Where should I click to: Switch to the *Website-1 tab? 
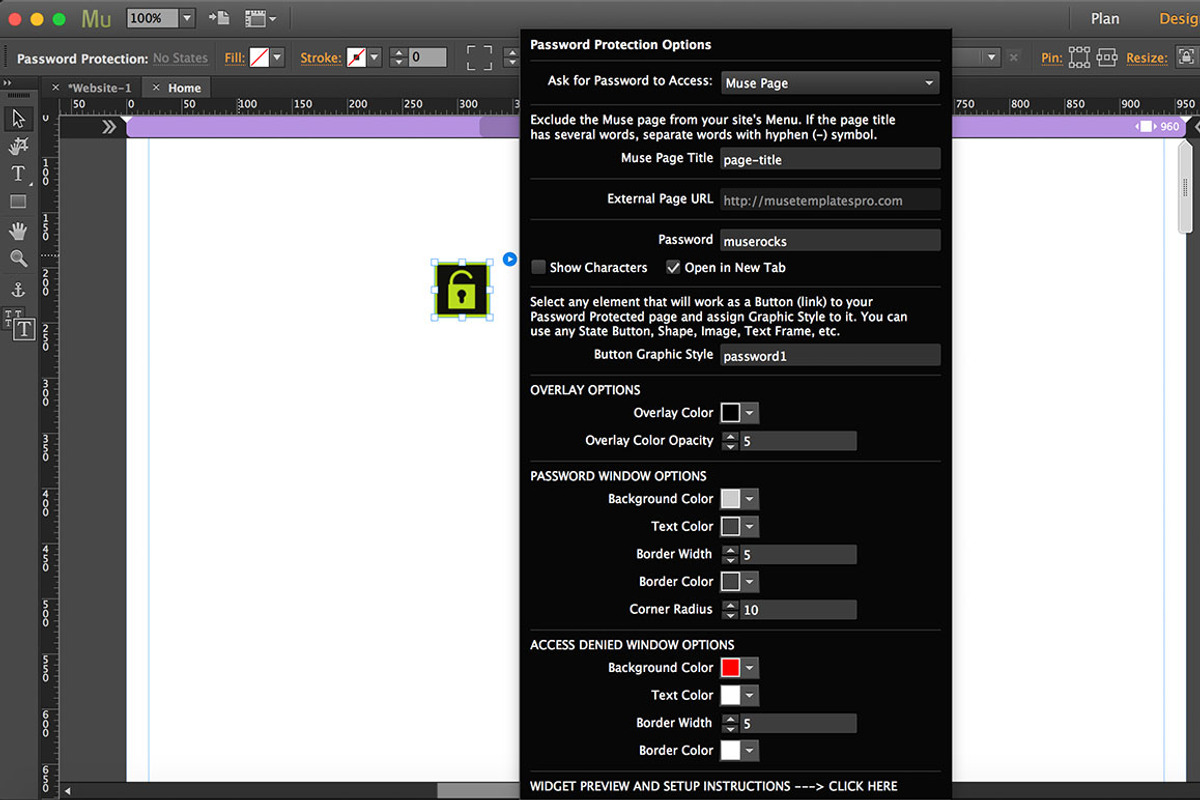[x=99, y=88]
